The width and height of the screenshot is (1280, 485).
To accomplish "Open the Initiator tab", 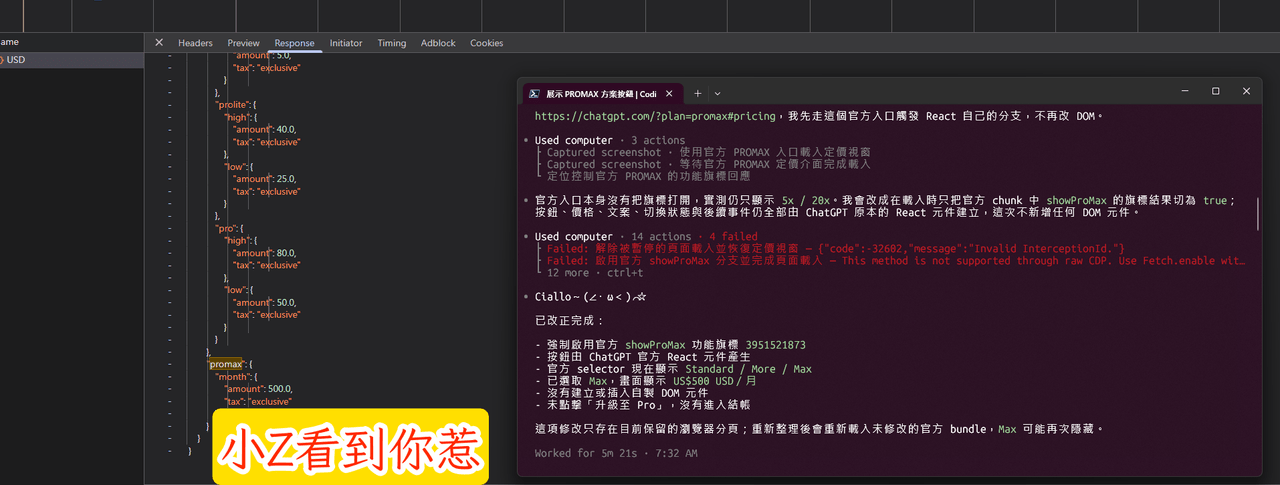I will pyautogui.click(x=346, y=43).
